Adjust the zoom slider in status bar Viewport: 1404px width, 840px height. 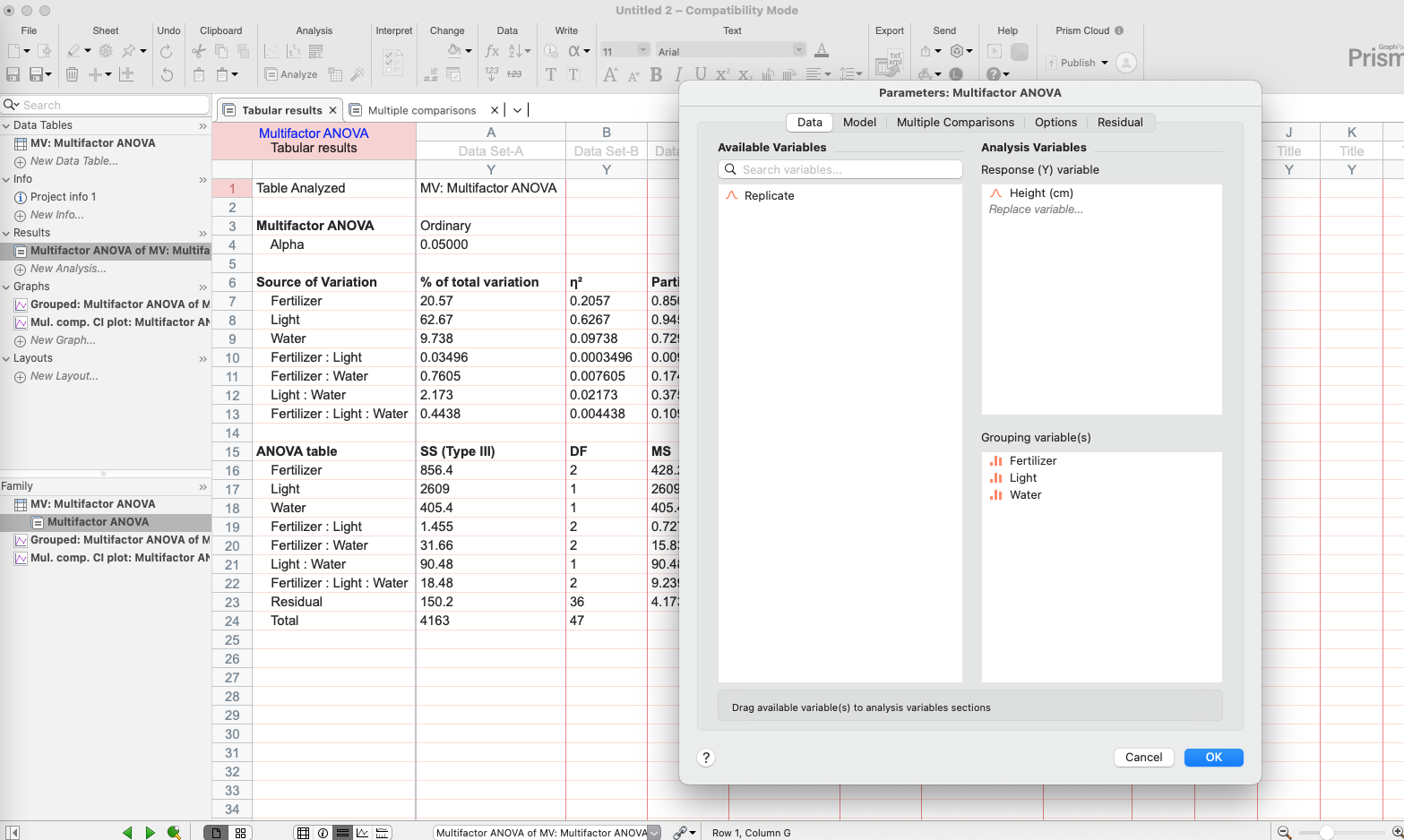pos(1326,833)
